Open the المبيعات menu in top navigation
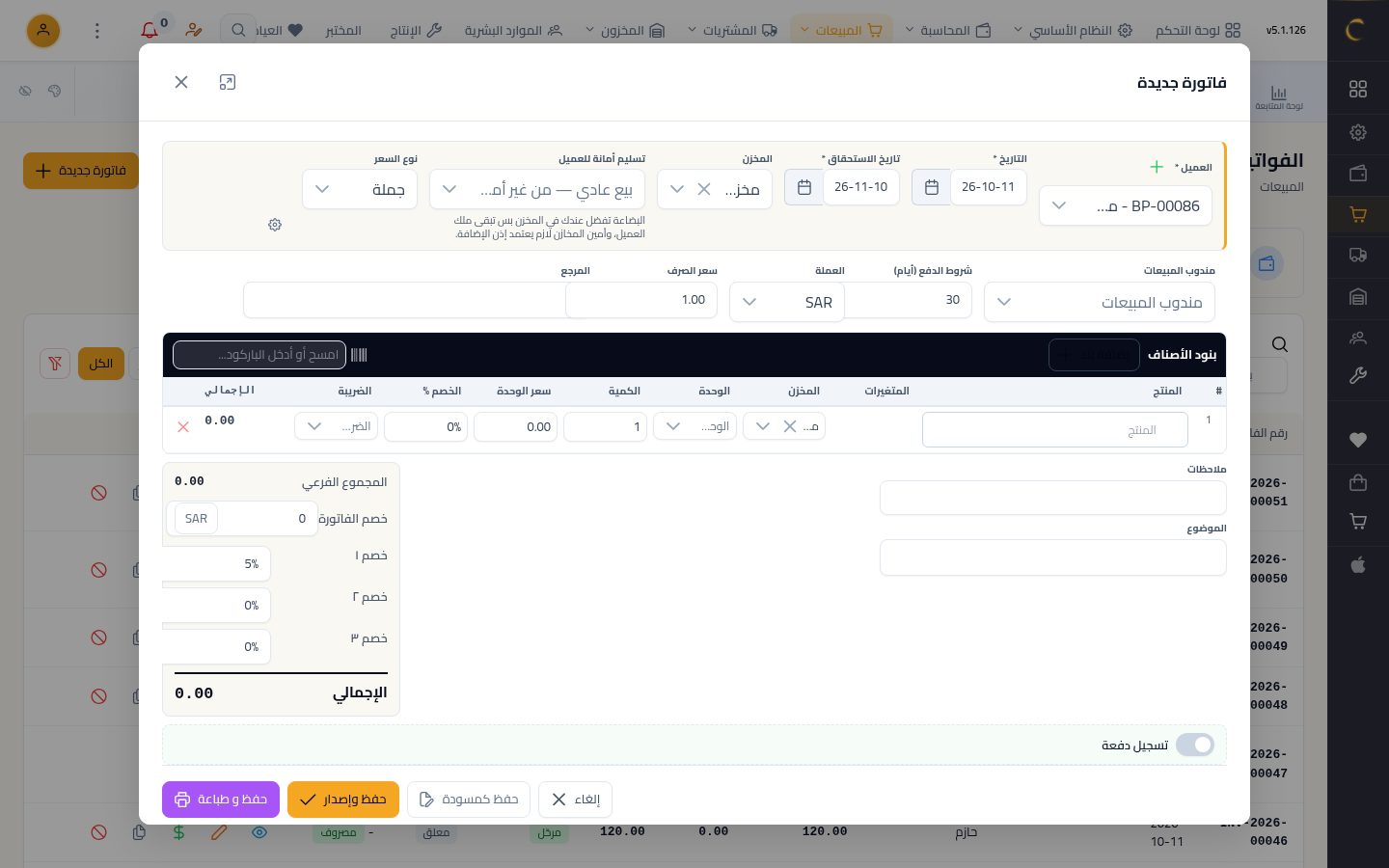Viewport: 1389px width, 868px height. coord(841,31)
